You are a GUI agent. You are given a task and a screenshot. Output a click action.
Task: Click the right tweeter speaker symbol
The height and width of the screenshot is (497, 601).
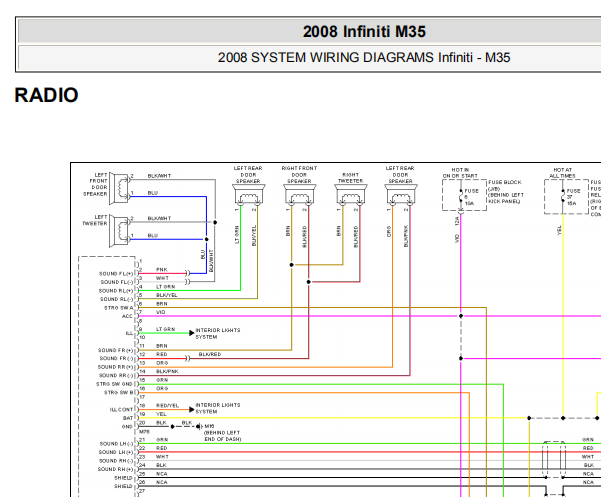click(351, 195)
